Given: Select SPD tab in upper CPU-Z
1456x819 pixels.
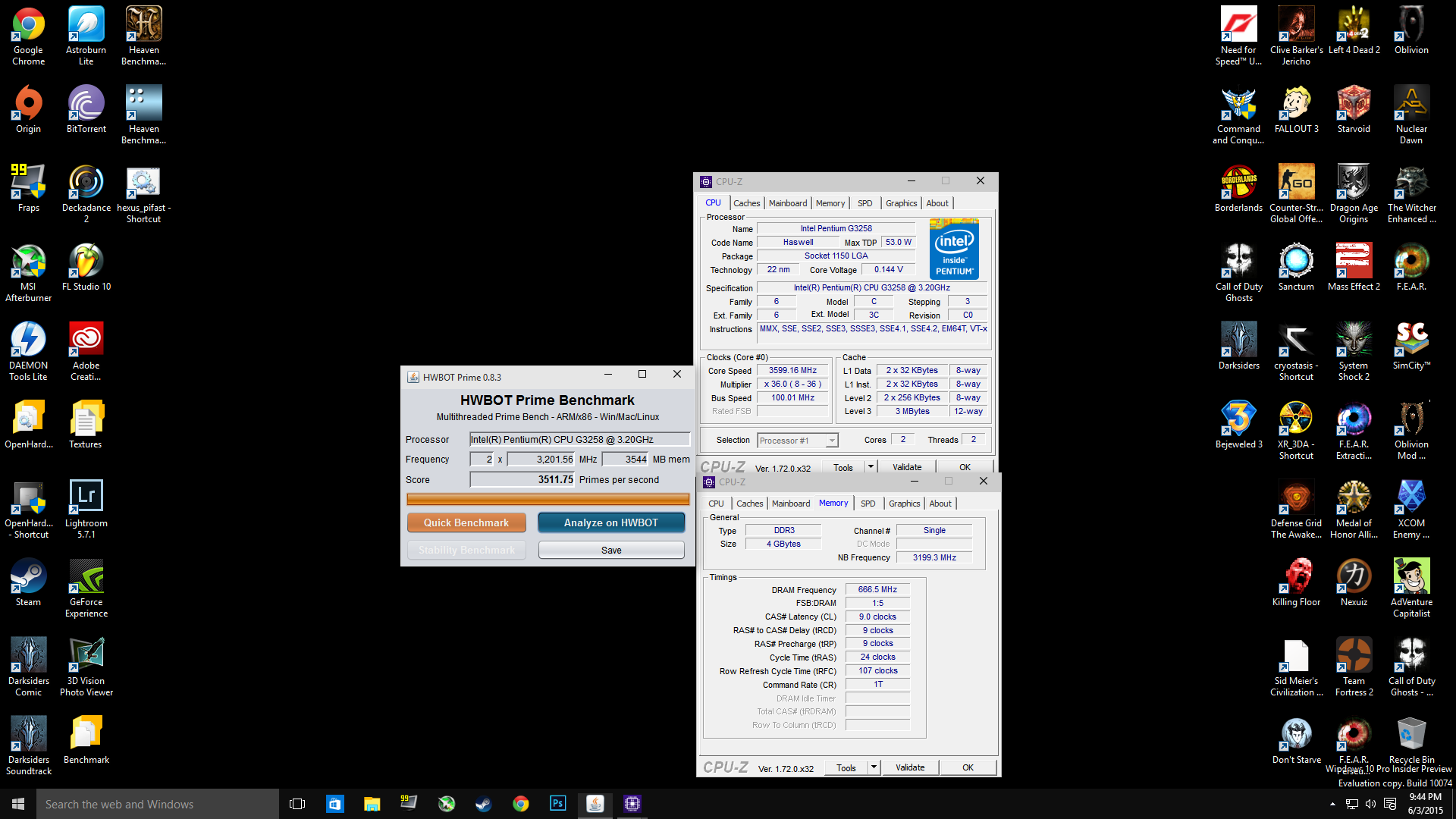Looking at the screenshot, I should tap(864, 203).
